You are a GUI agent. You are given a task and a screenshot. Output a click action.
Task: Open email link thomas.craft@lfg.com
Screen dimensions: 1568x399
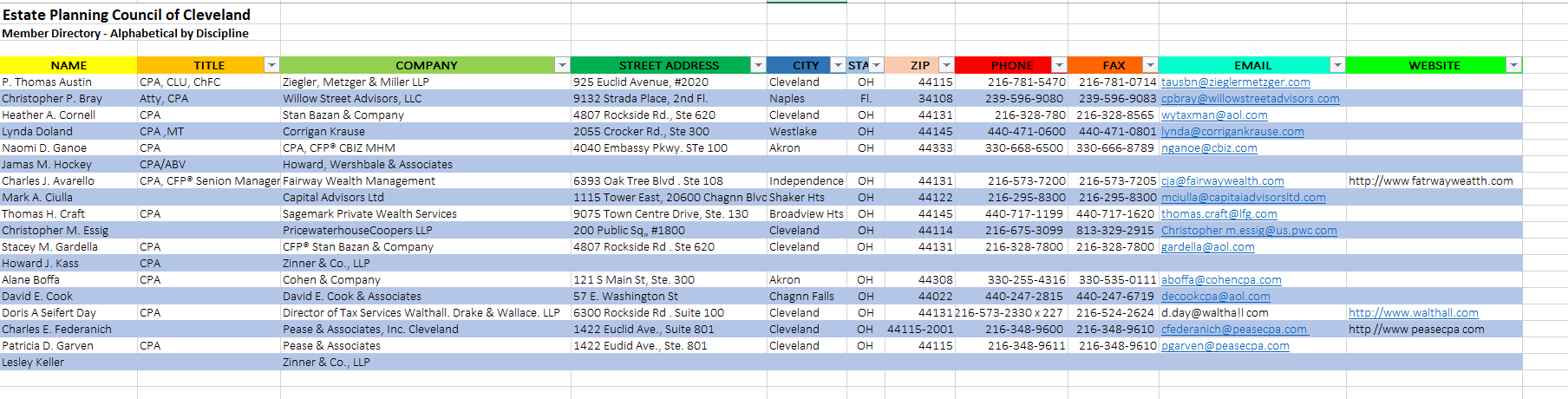[1219, 214]
